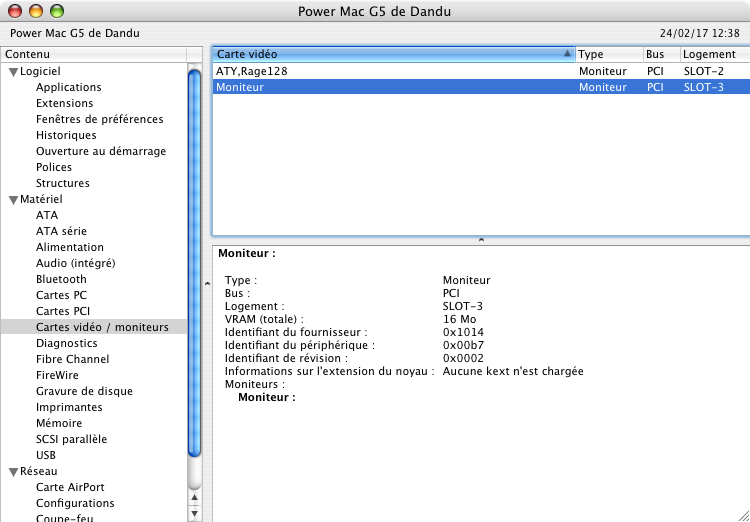Click the 0x0002 revision identifier value
The height and width of the screenshot is (522, 750).
coord(463,358)
